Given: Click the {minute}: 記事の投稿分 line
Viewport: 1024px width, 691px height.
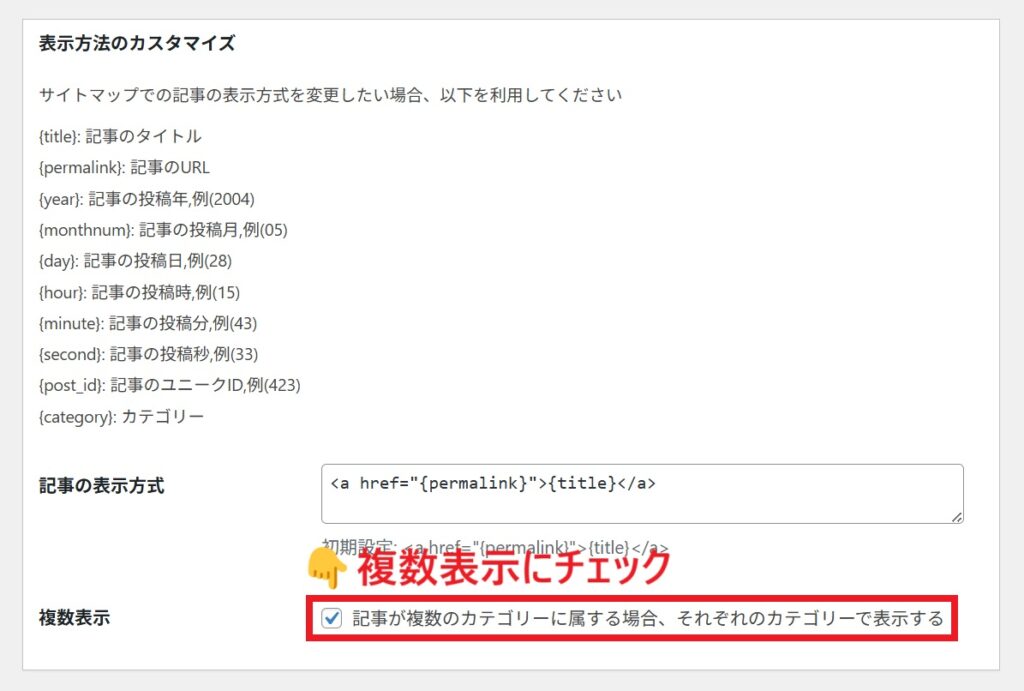Looking at the screenshot, I should (x=148, y=323).
